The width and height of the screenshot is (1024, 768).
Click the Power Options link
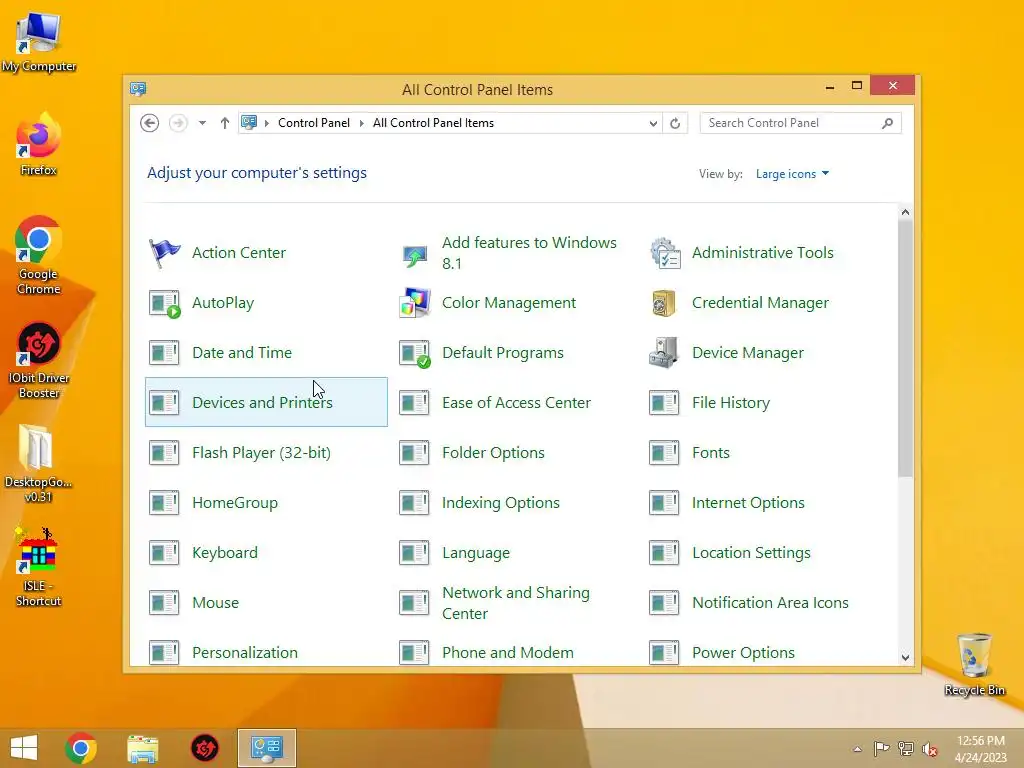(744, 653)
